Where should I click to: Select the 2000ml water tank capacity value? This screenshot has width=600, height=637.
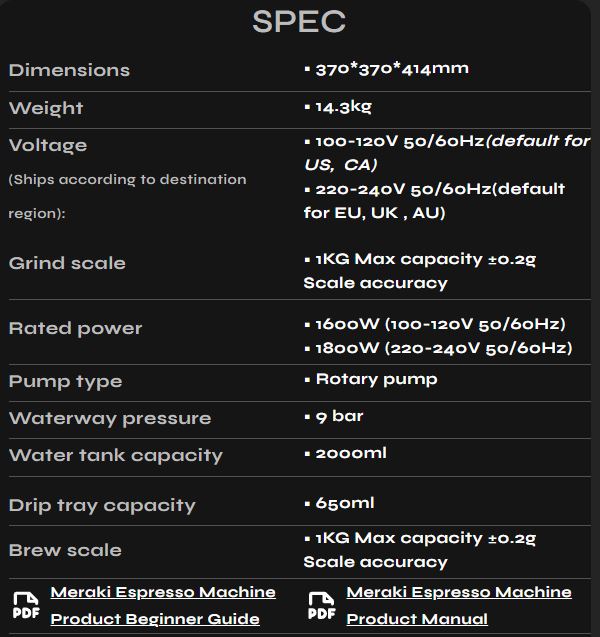pyautogui.click(x=351, y=453)
